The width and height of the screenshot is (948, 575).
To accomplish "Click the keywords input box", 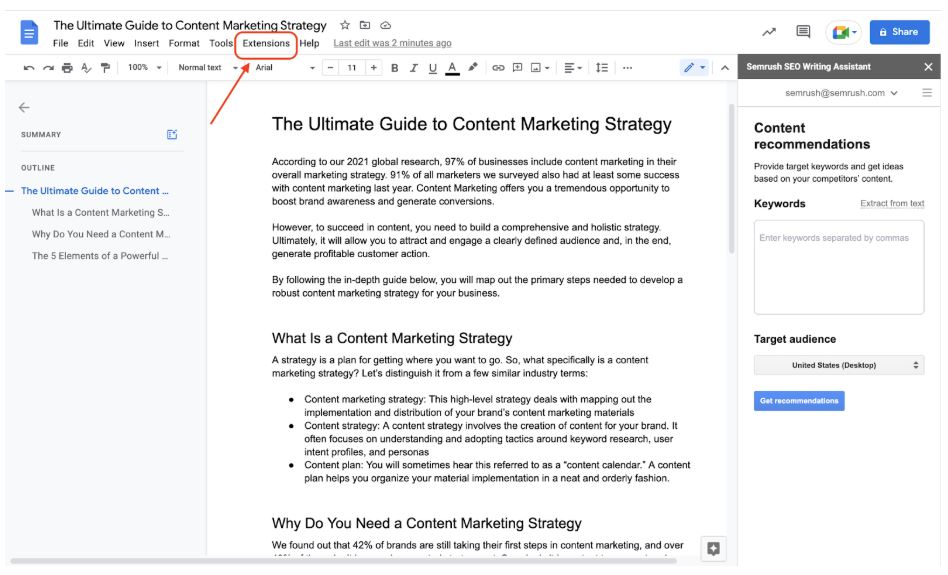I will click(839, 267).
